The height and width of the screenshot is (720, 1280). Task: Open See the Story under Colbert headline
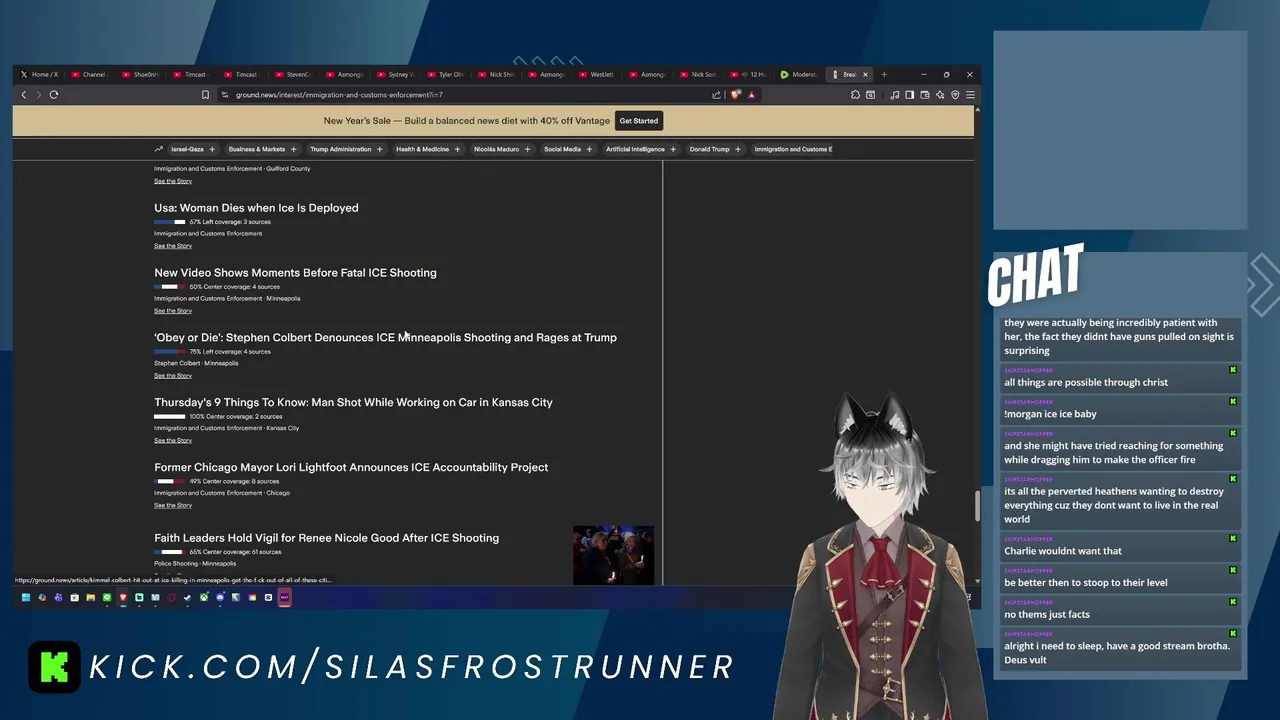[x=173, y=376]
